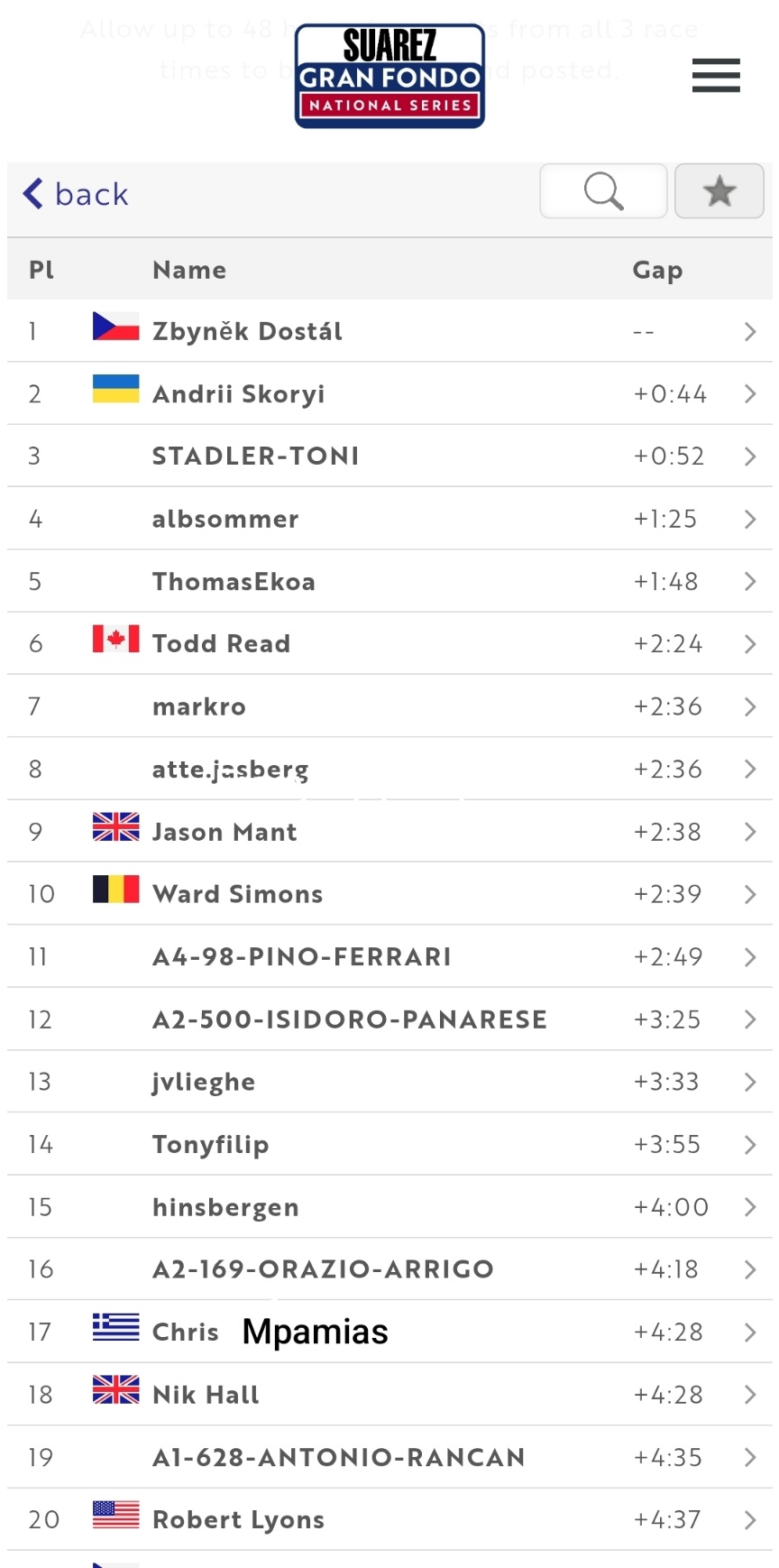The width and height of the screenshot is (779, 1568).
Task: Click the Suarez Gran Fondo logo
Action: (x=389, y=77)
